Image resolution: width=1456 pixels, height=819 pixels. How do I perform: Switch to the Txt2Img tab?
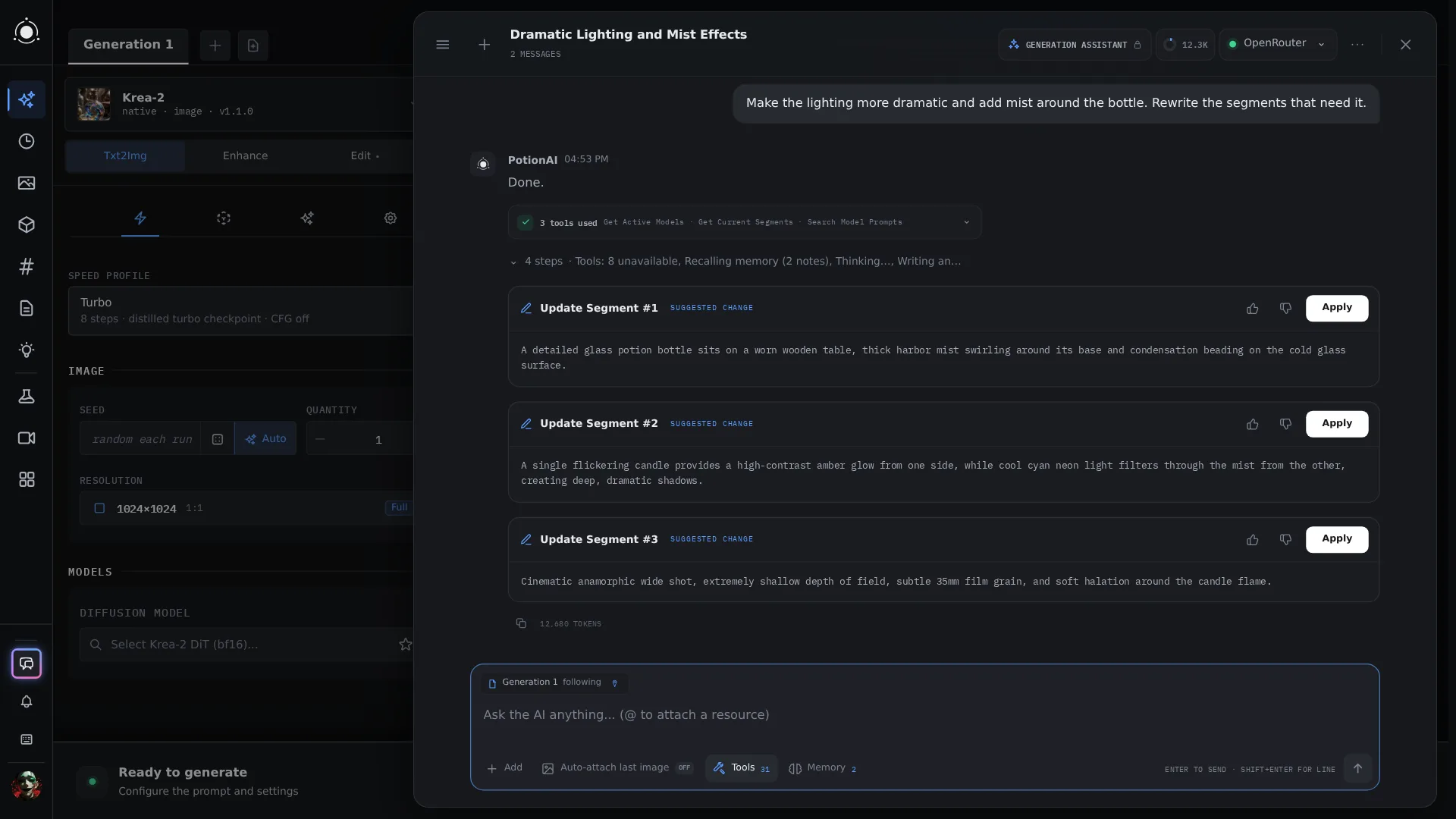(125, 155)
